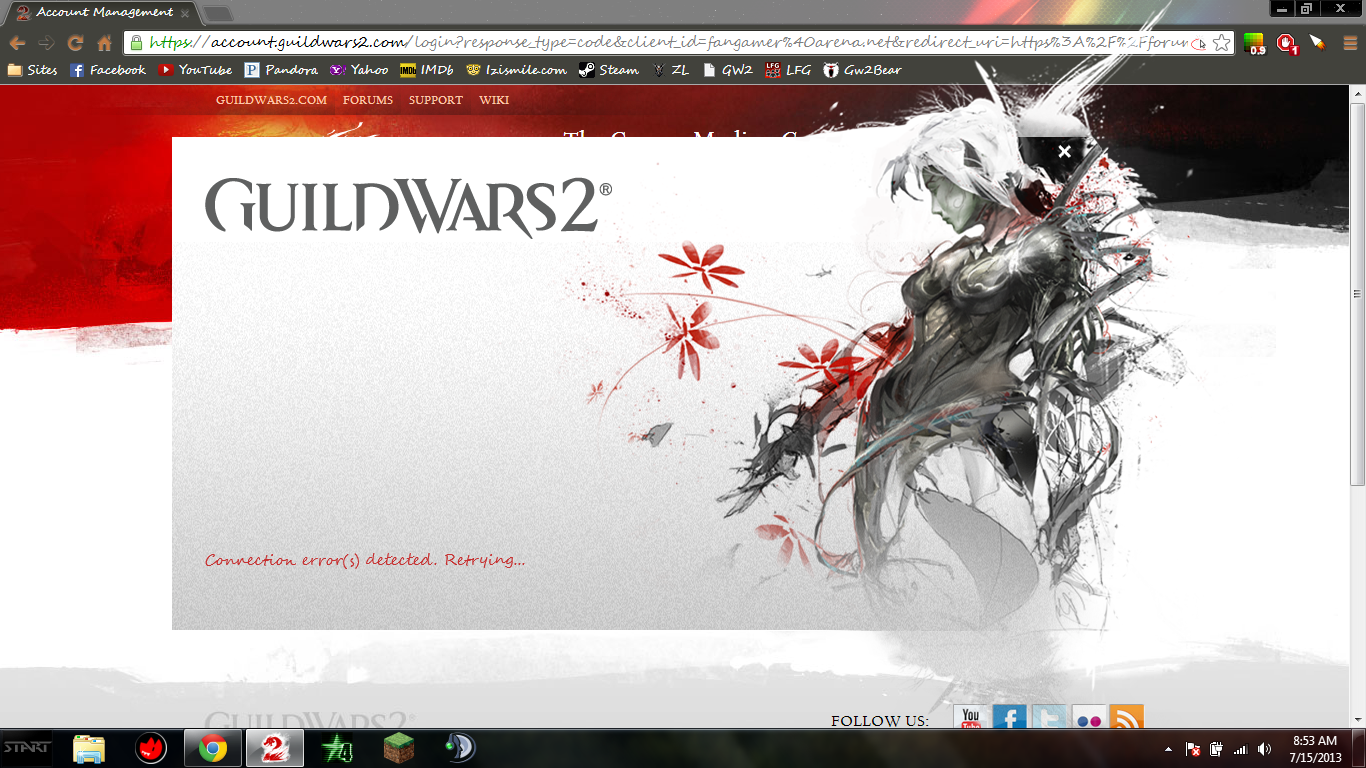
Task: Click the scrollbar up arrow
Action: 1357,93
